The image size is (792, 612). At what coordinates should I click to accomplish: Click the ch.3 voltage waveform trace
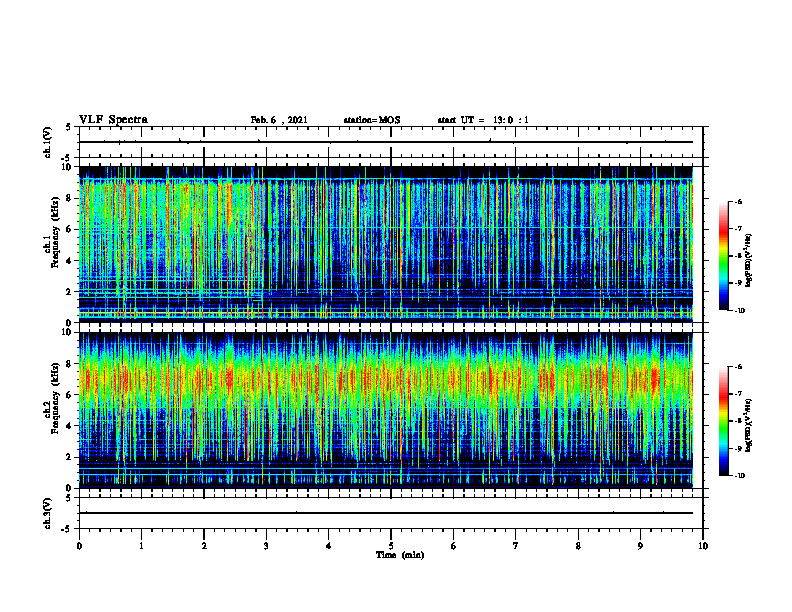385,513
